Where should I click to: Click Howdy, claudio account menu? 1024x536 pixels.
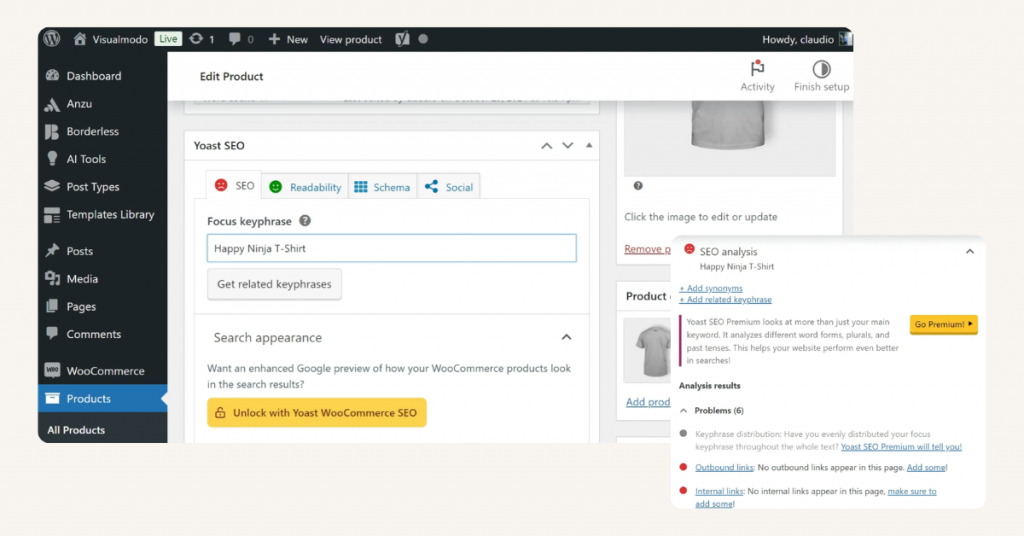807,39
